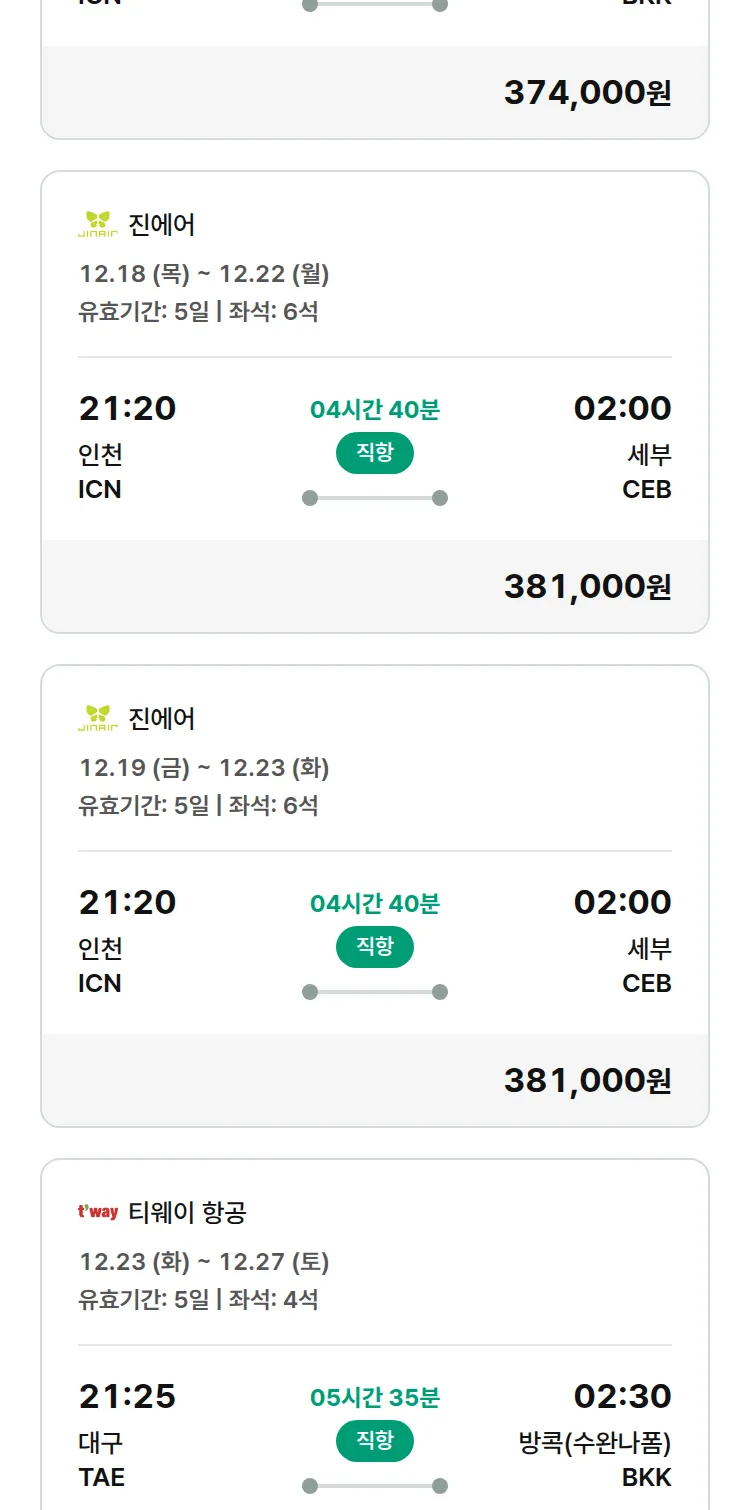This screenshot has width=750, height=1510.
Task: Open the 12.23 (화) ~ 12.27 (토) date range
Action: coord(204,1261)
